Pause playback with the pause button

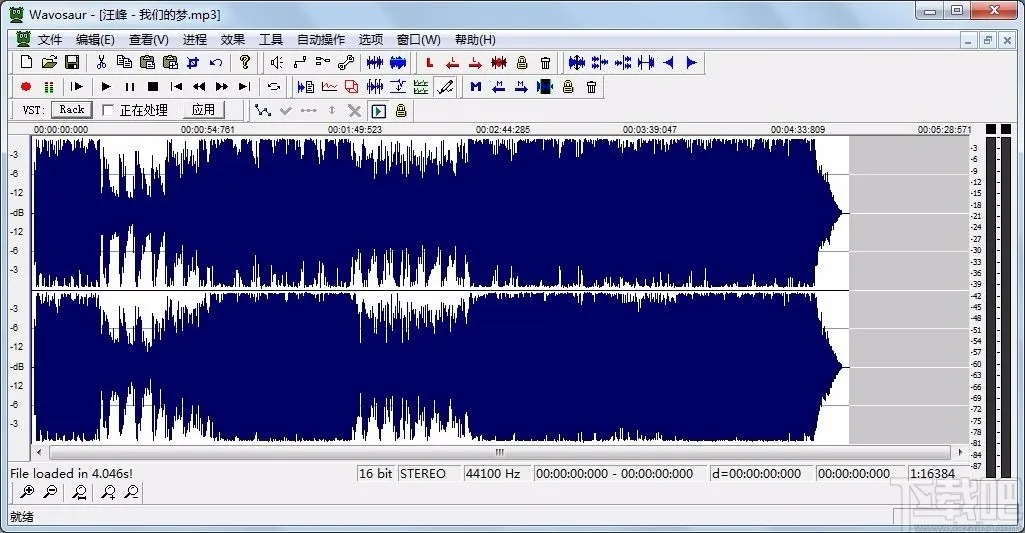[129, 86]
